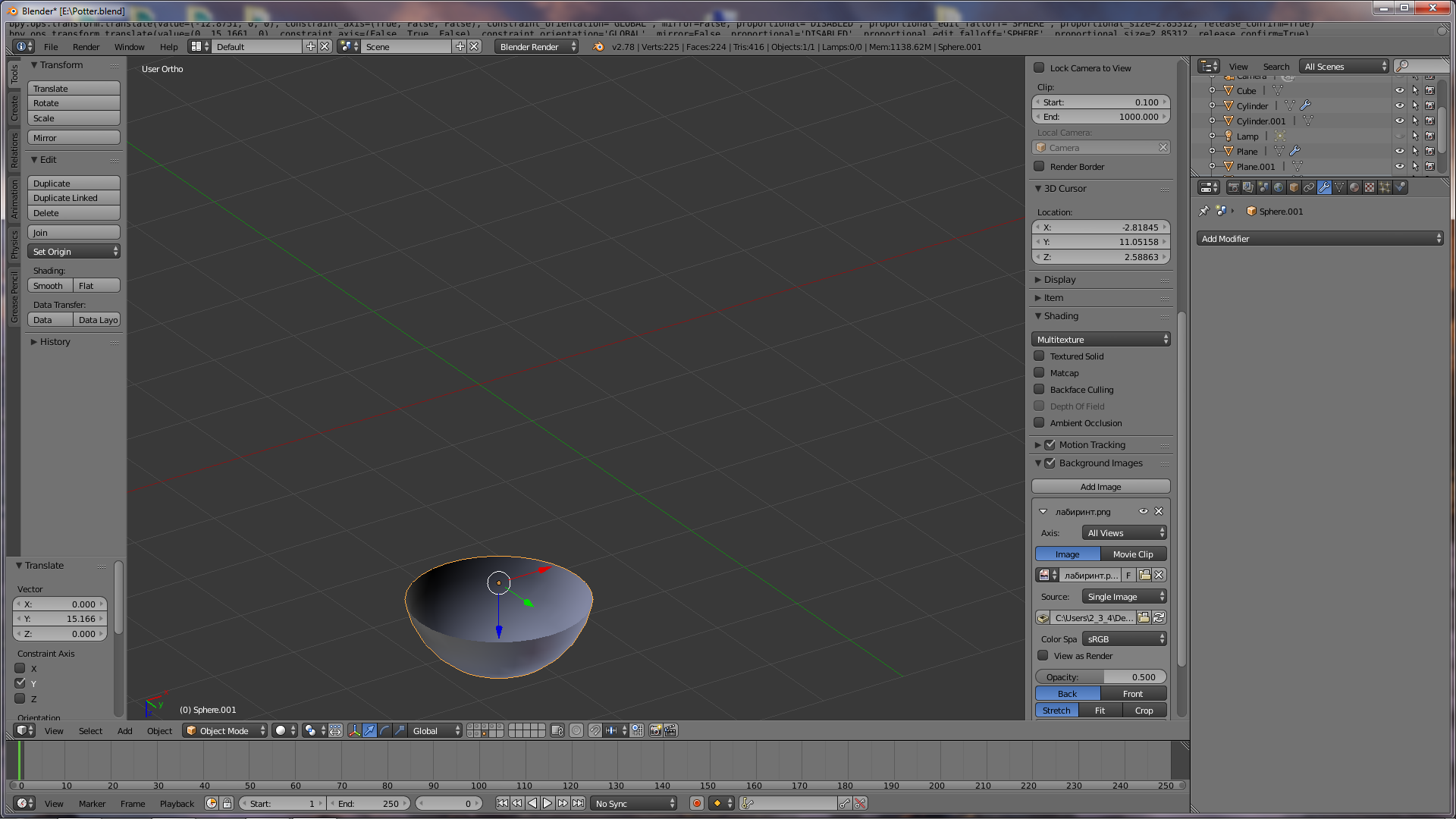Screen dimensions: 1456x819
Task: Open the World properties globe tab
Action: [1279, 187]
